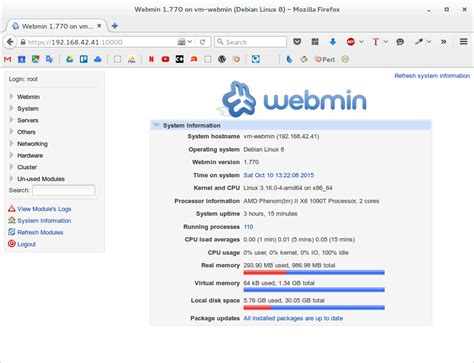The image size is (474, 363).
Task: Open the address bar history dropdown
Action: (x=190, y=42)
